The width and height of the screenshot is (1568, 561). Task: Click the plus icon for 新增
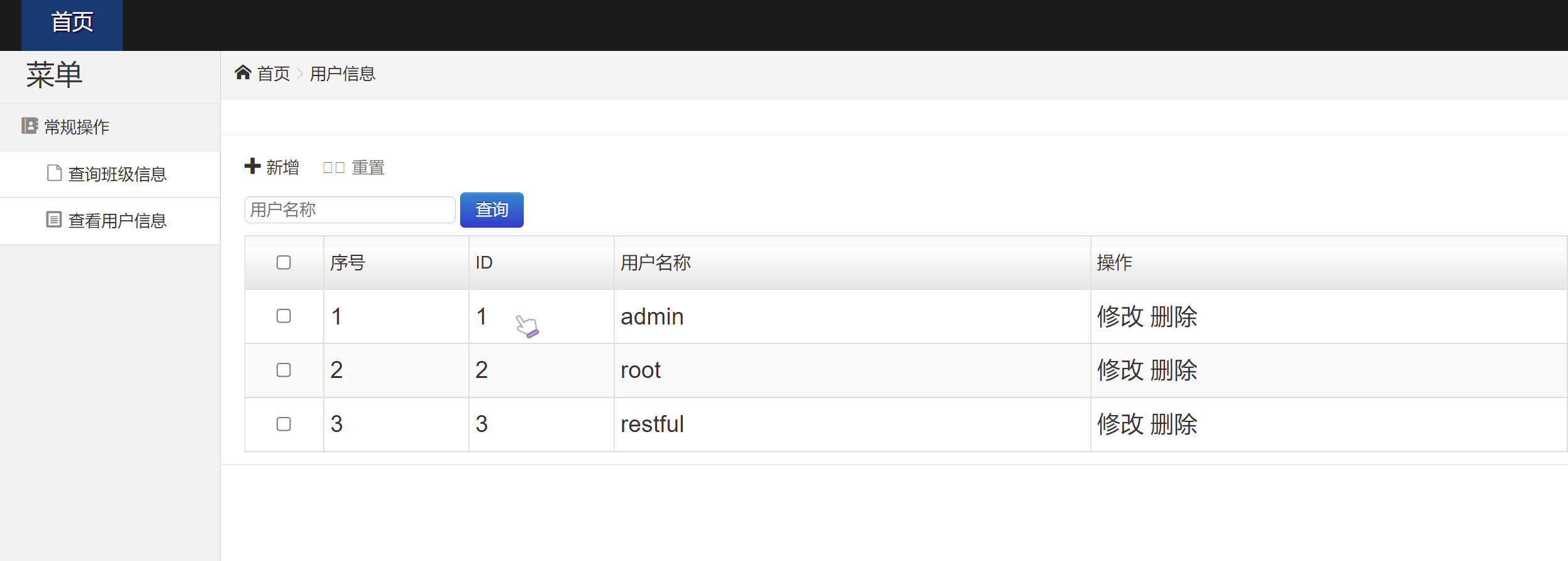pos(252,166)
